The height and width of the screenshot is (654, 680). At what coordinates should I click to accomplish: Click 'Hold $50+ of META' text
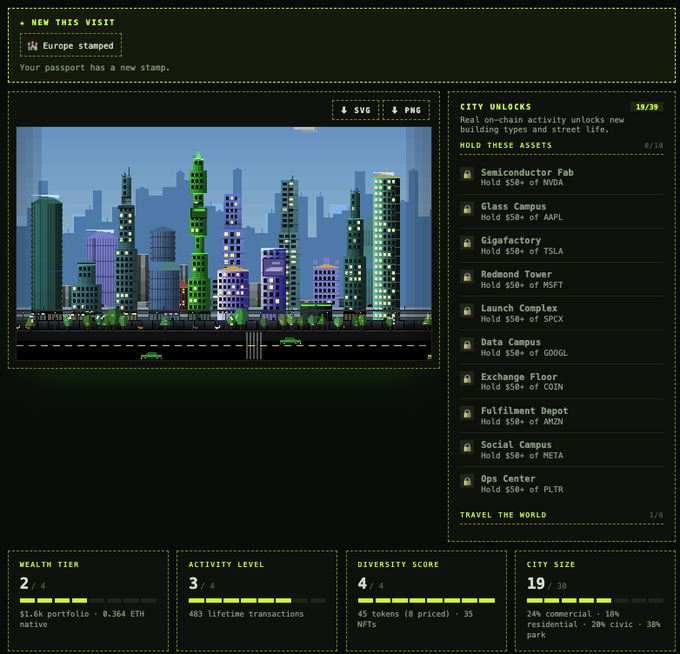(522, 455)
